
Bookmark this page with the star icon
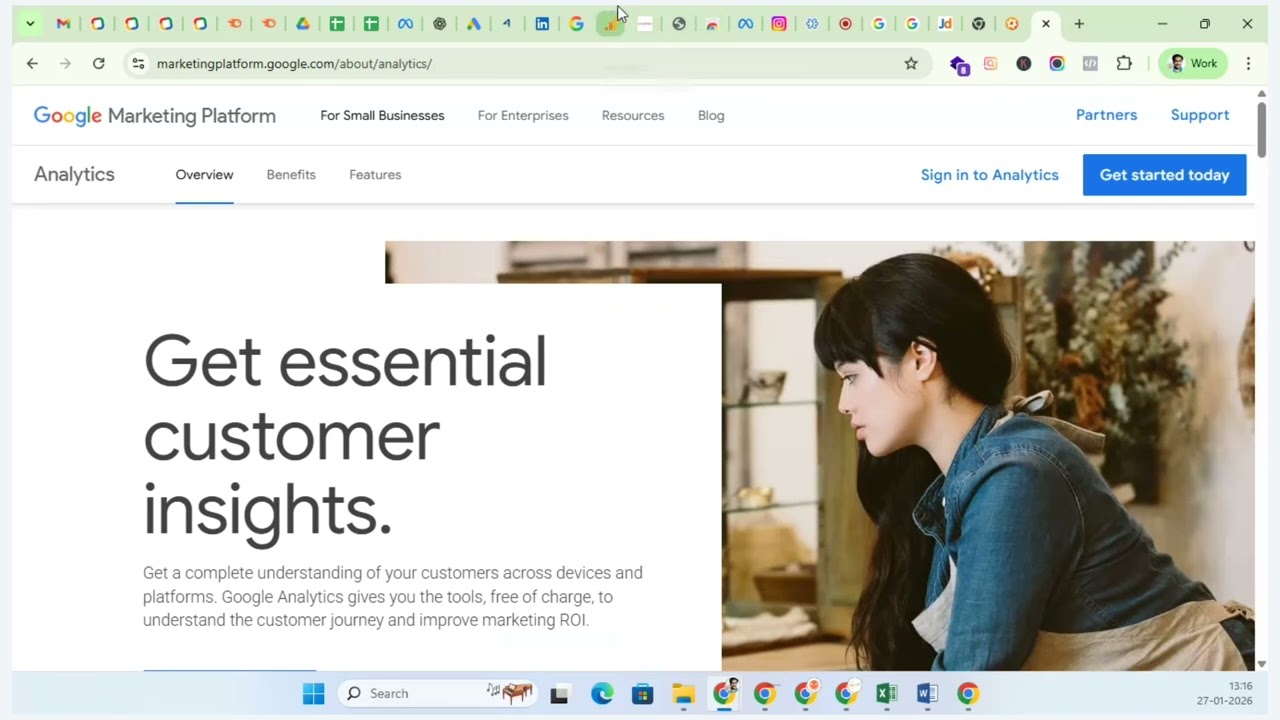coord(911,63)
